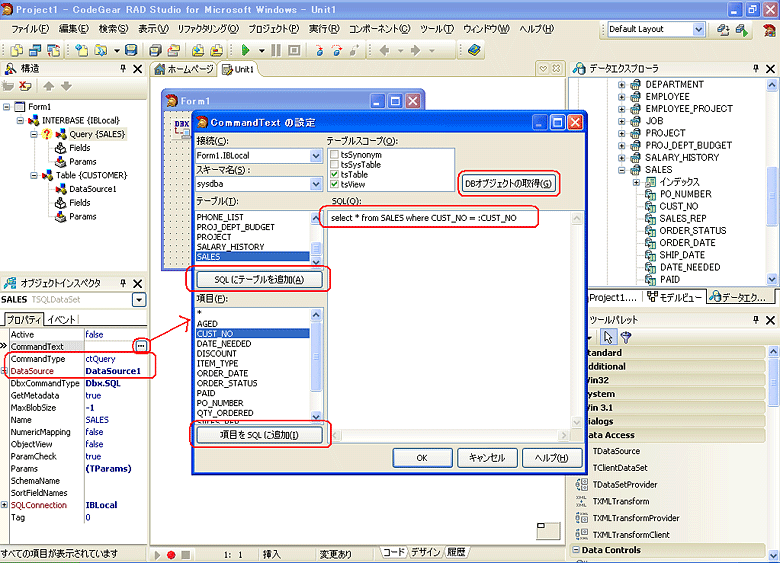780x563 pixels.
Task: Click the ヘルプ(H) button in the dialog
Action: pyautogui.click(x=552, y=458)
